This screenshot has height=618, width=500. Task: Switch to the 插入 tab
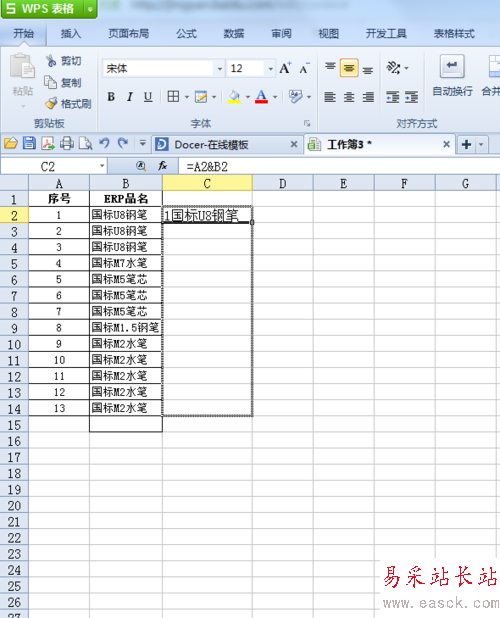[71, 34]
